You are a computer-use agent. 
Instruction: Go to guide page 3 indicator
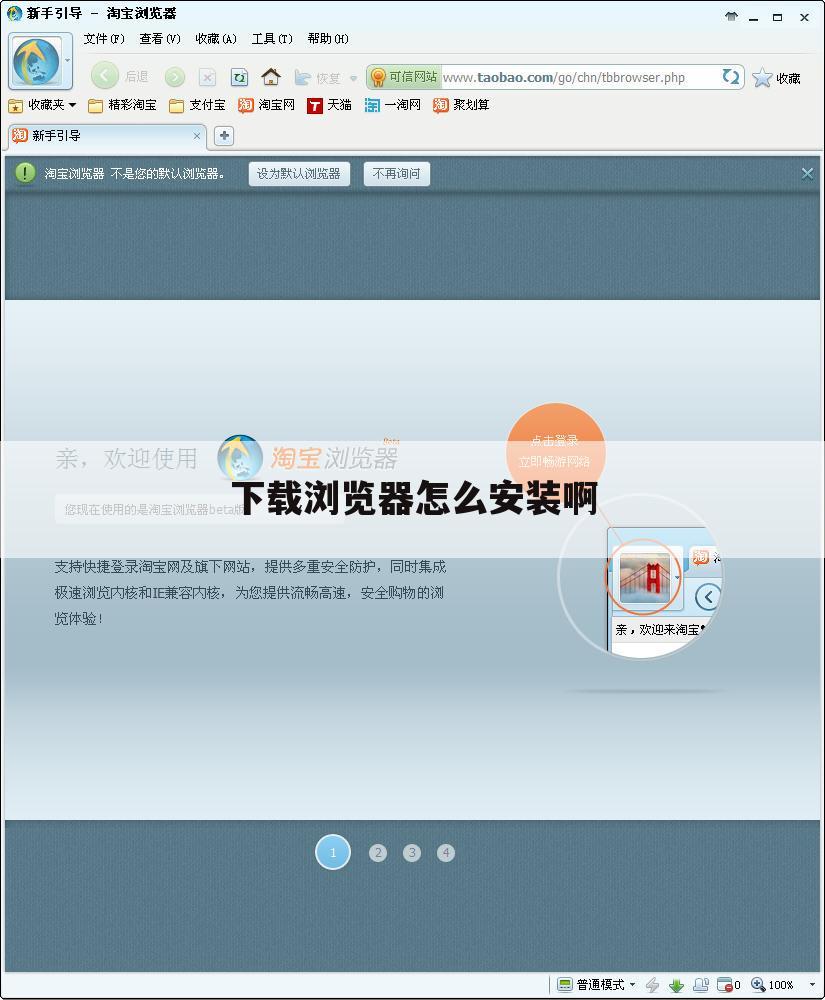(412, 853)
